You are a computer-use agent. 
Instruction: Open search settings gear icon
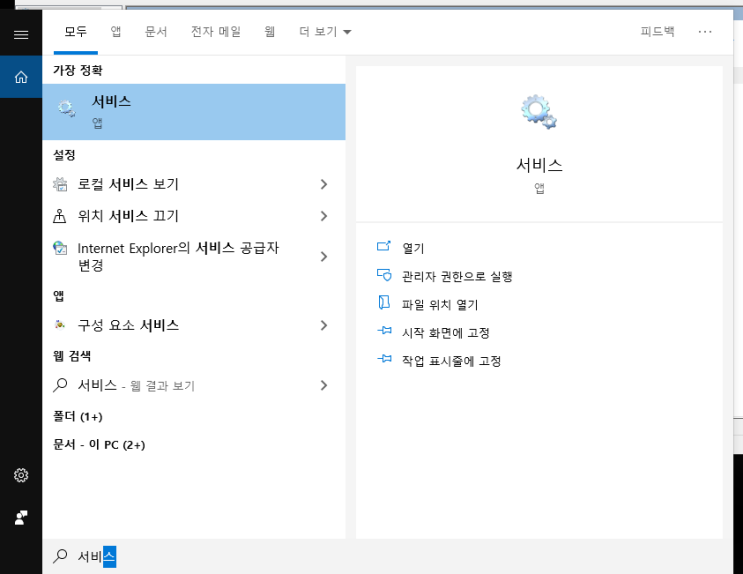point(21,475)
